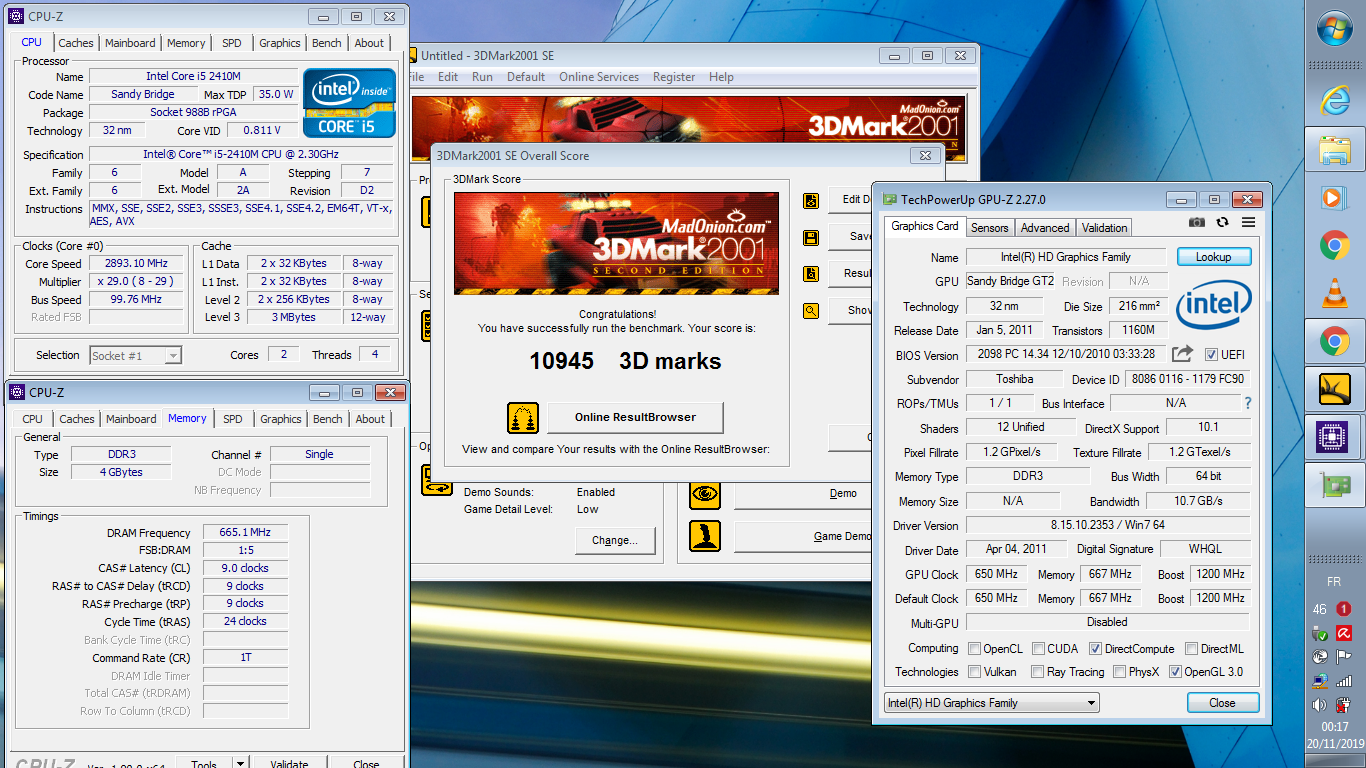The height and width of the screenshot is (768, 1366).
Task: Toggle the Vulkan checkbox
Action: click(x=975, y=672)
